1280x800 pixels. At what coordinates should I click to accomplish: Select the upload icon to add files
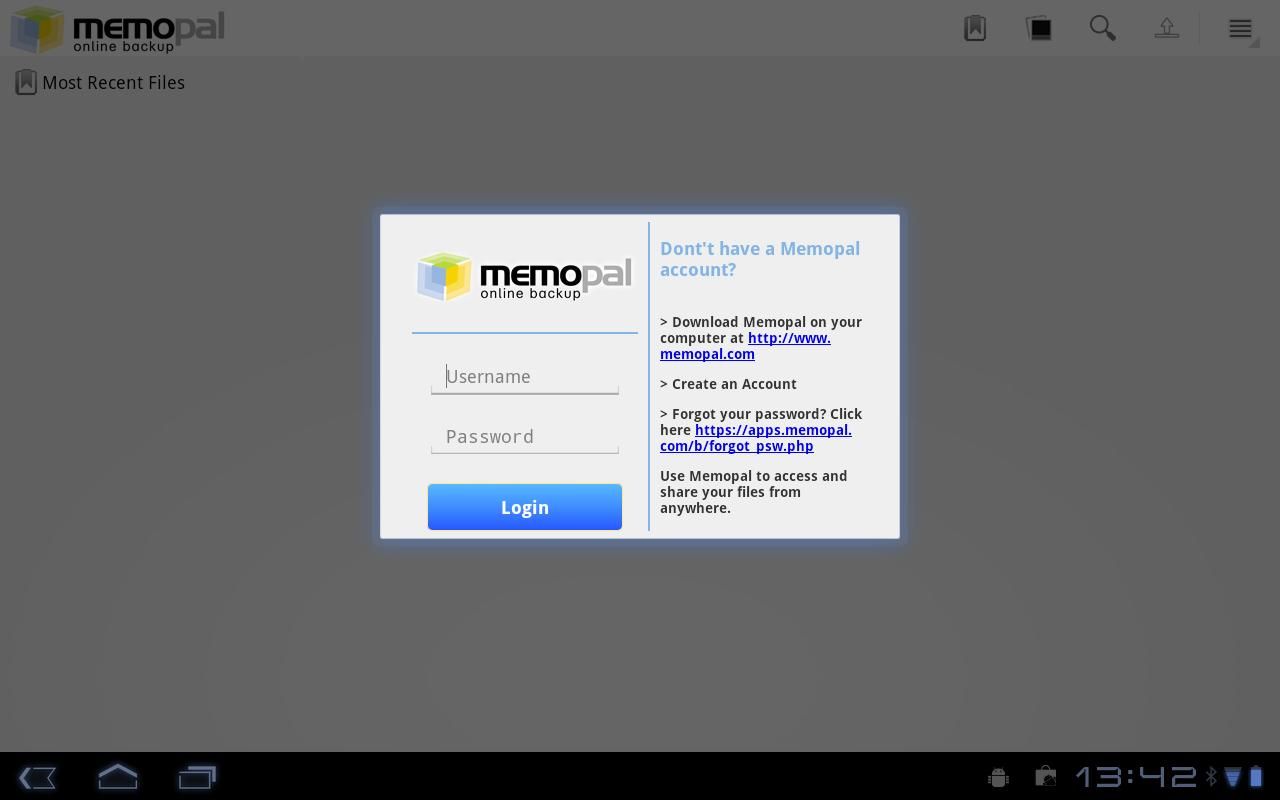[x=1166, y=28]
